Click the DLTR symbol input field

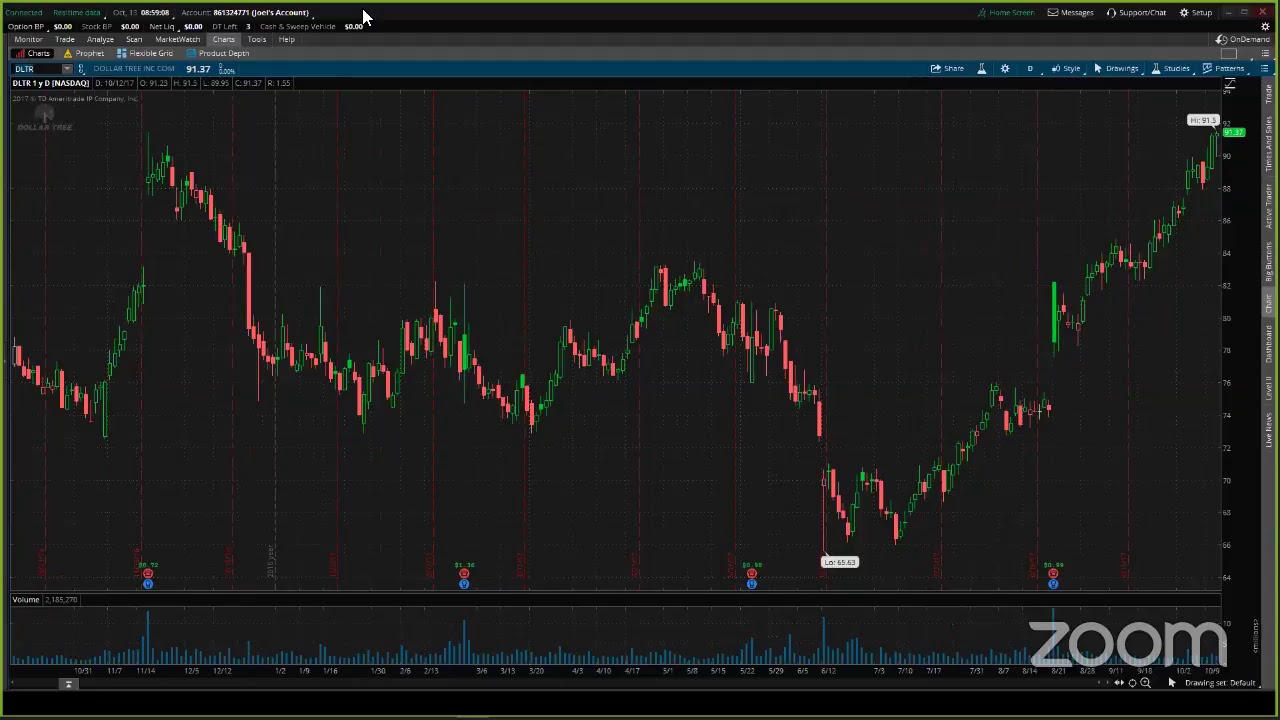point(36,69)
